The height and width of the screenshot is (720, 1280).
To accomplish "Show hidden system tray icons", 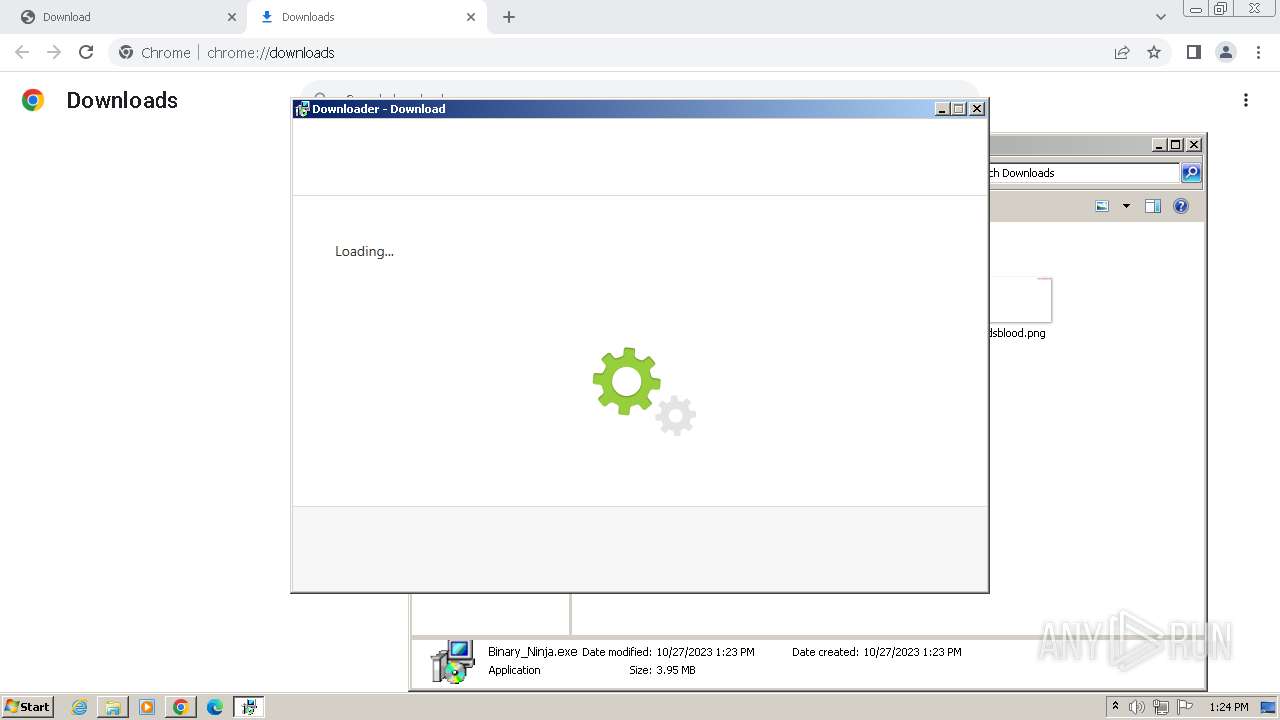I will pyautogui.click(x=1115, y=706).
